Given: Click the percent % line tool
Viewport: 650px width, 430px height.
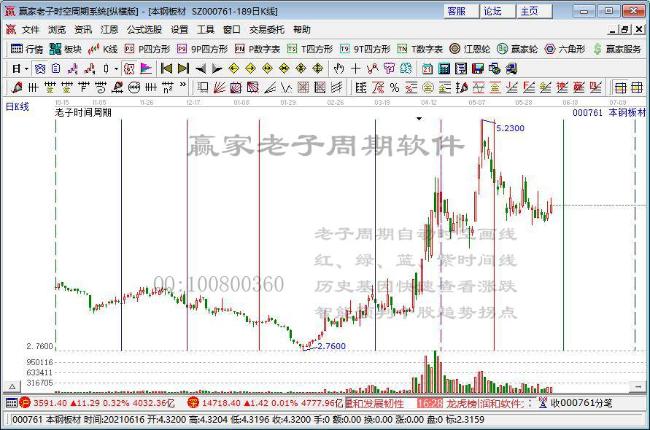Looking at the screenshot, I should click(394, 87).
